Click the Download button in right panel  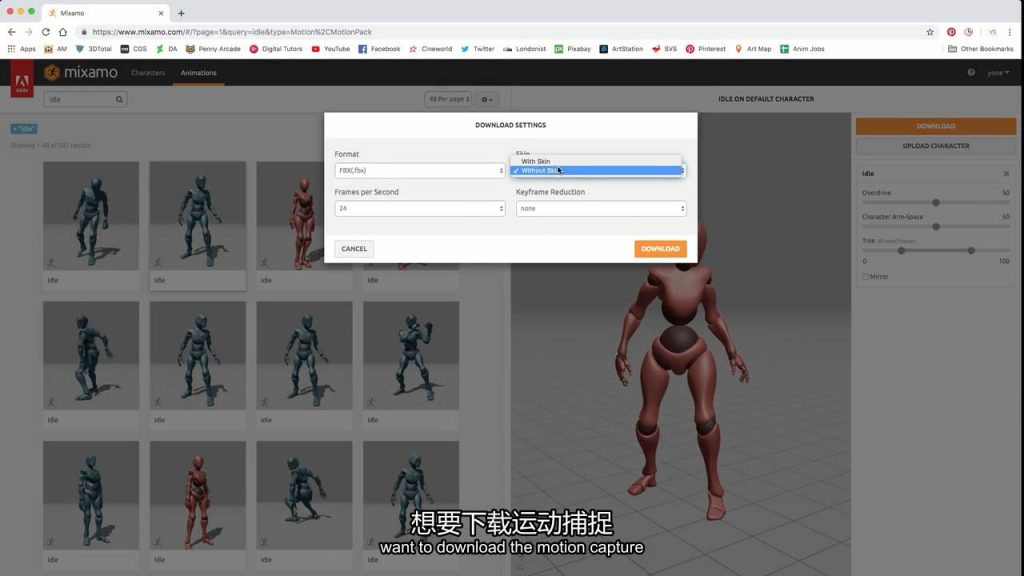coord(936,126)
